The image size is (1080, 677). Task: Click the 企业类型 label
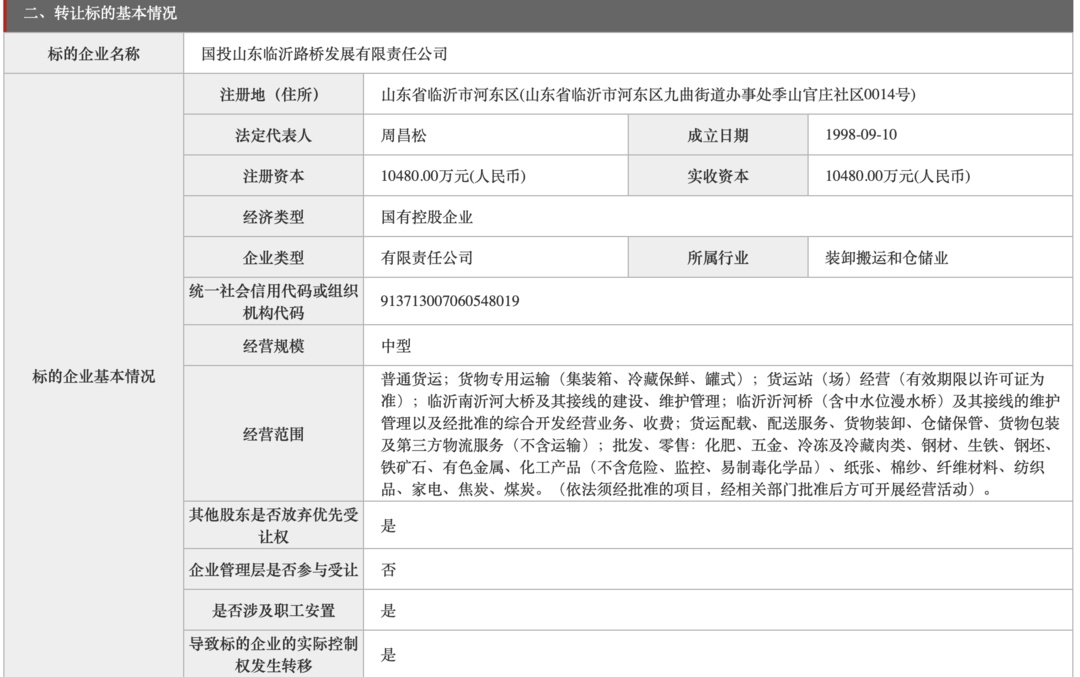(x=273, y=258)
